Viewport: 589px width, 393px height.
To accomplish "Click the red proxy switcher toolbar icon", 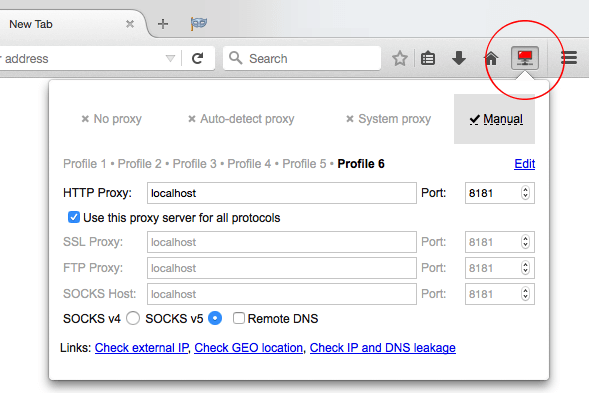I will point(525,58).
